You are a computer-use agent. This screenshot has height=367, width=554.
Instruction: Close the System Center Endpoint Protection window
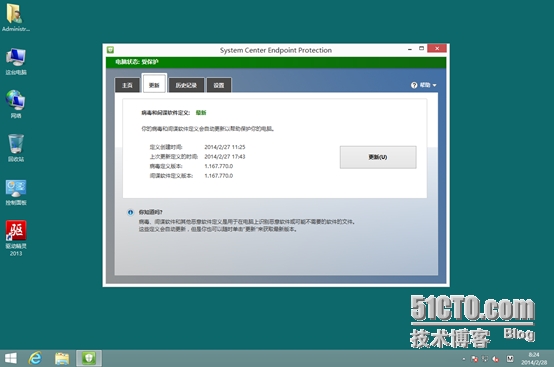coord(437,48)
